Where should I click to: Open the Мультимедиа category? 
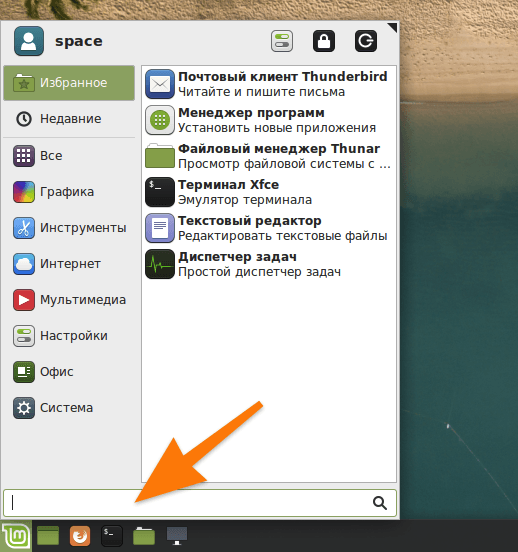(x=69, y=300)
